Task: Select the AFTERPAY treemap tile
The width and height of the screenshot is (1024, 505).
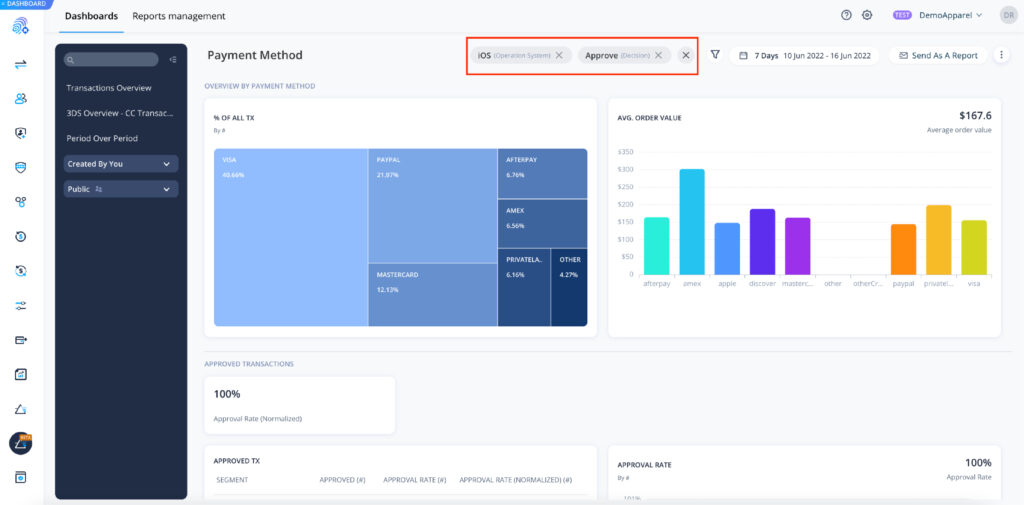Action: [543, 174]
